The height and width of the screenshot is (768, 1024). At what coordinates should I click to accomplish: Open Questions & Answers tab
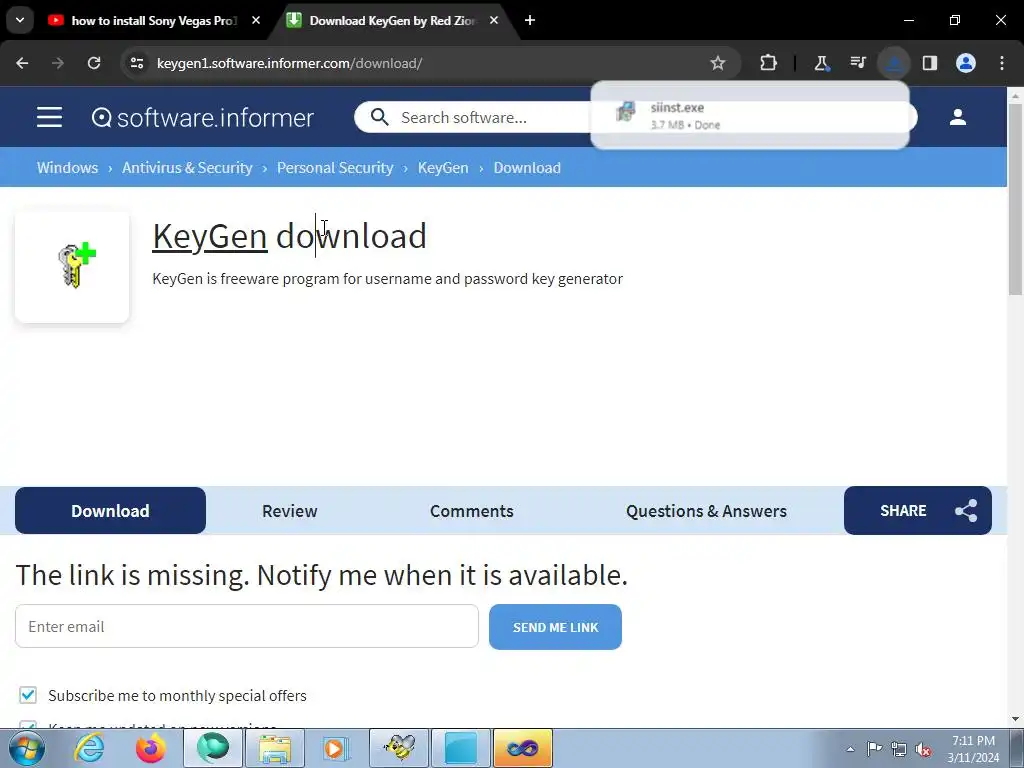[706, 511]
